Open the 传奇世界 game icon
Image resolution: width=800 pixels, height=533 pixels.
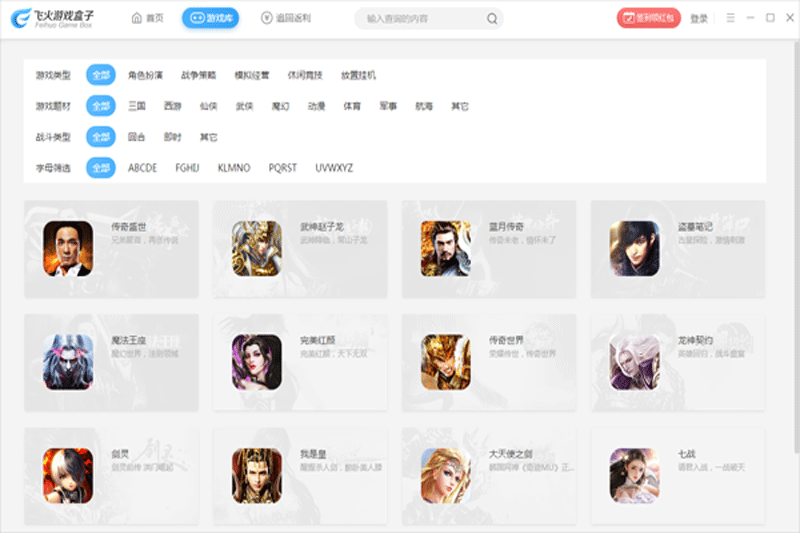click(x=446, y=362)
